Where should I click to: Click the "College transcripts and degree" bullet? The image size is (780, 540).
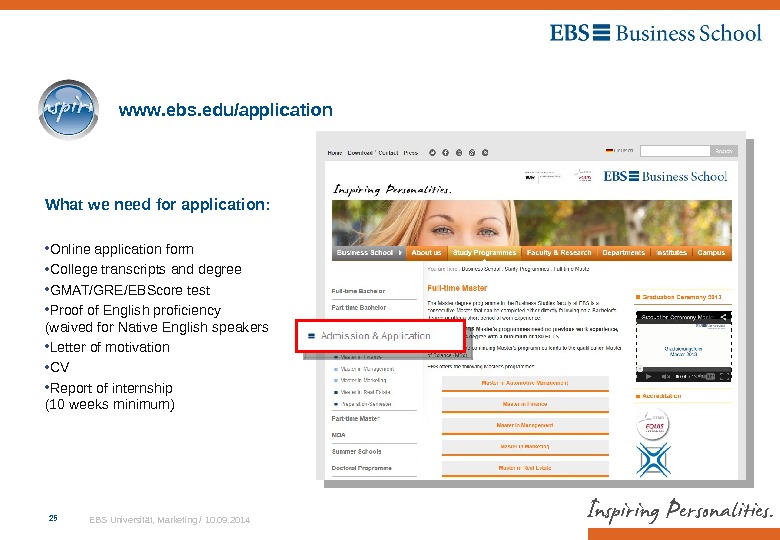click(x=146, y=270)
